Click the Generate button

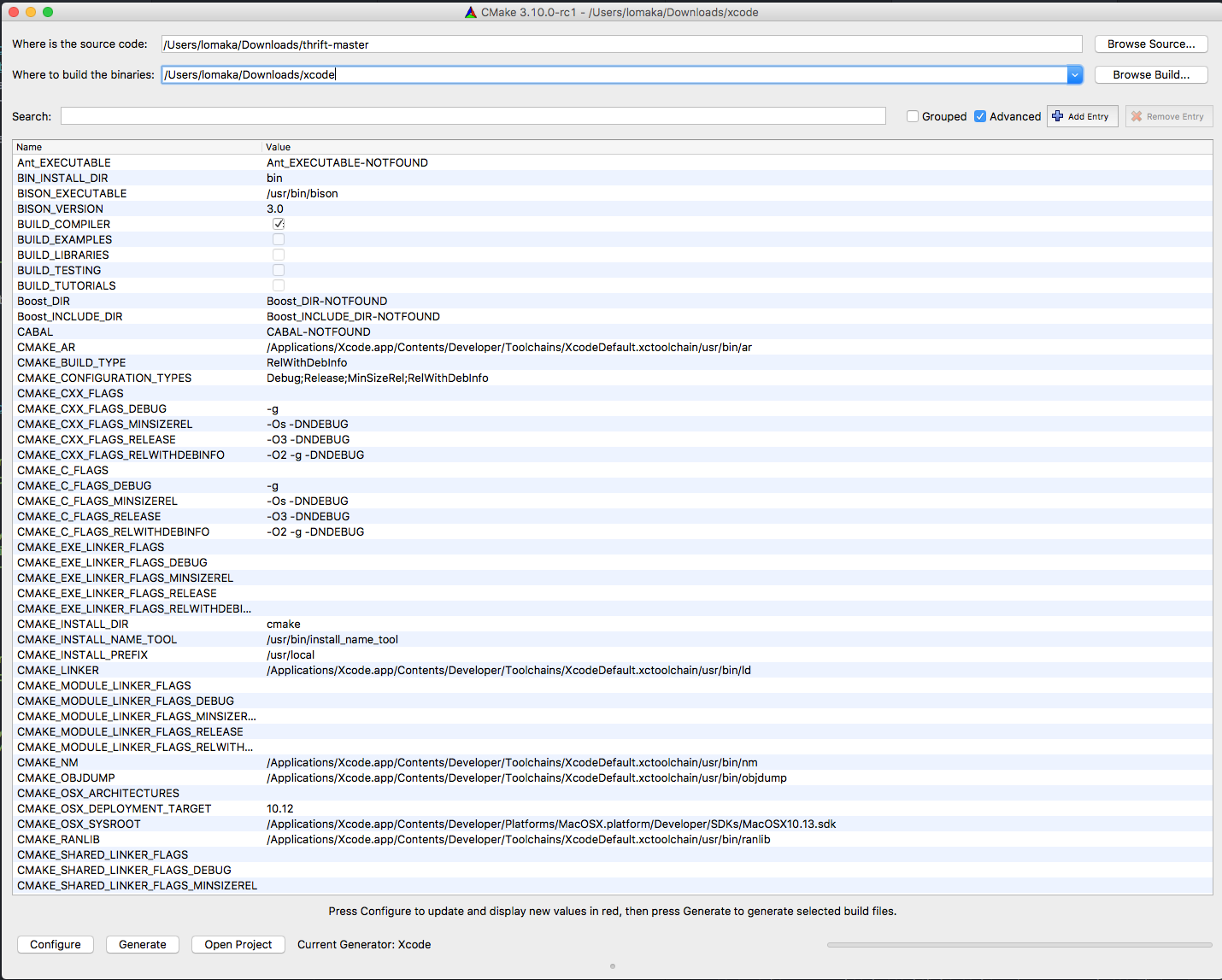pos(143,944)
